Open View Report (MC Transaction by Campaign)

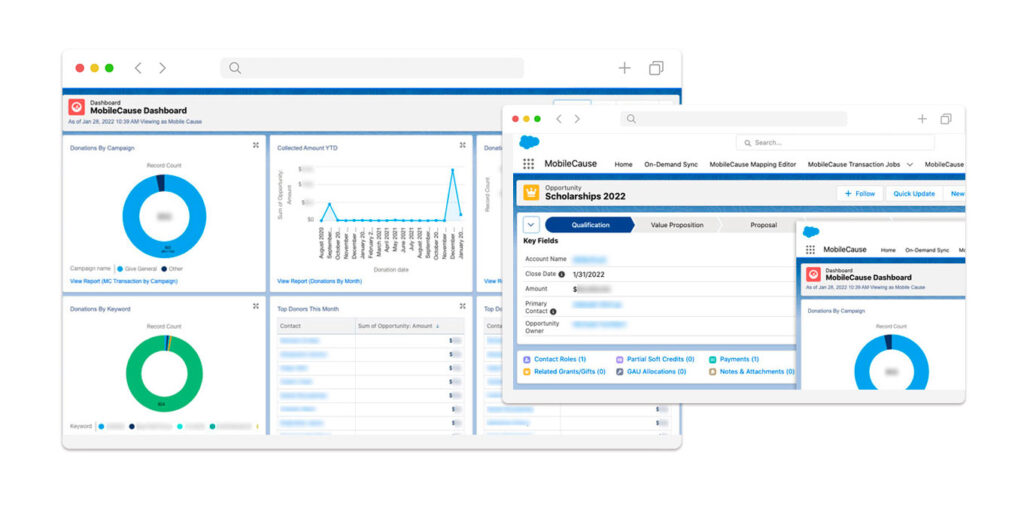(123, 281)
